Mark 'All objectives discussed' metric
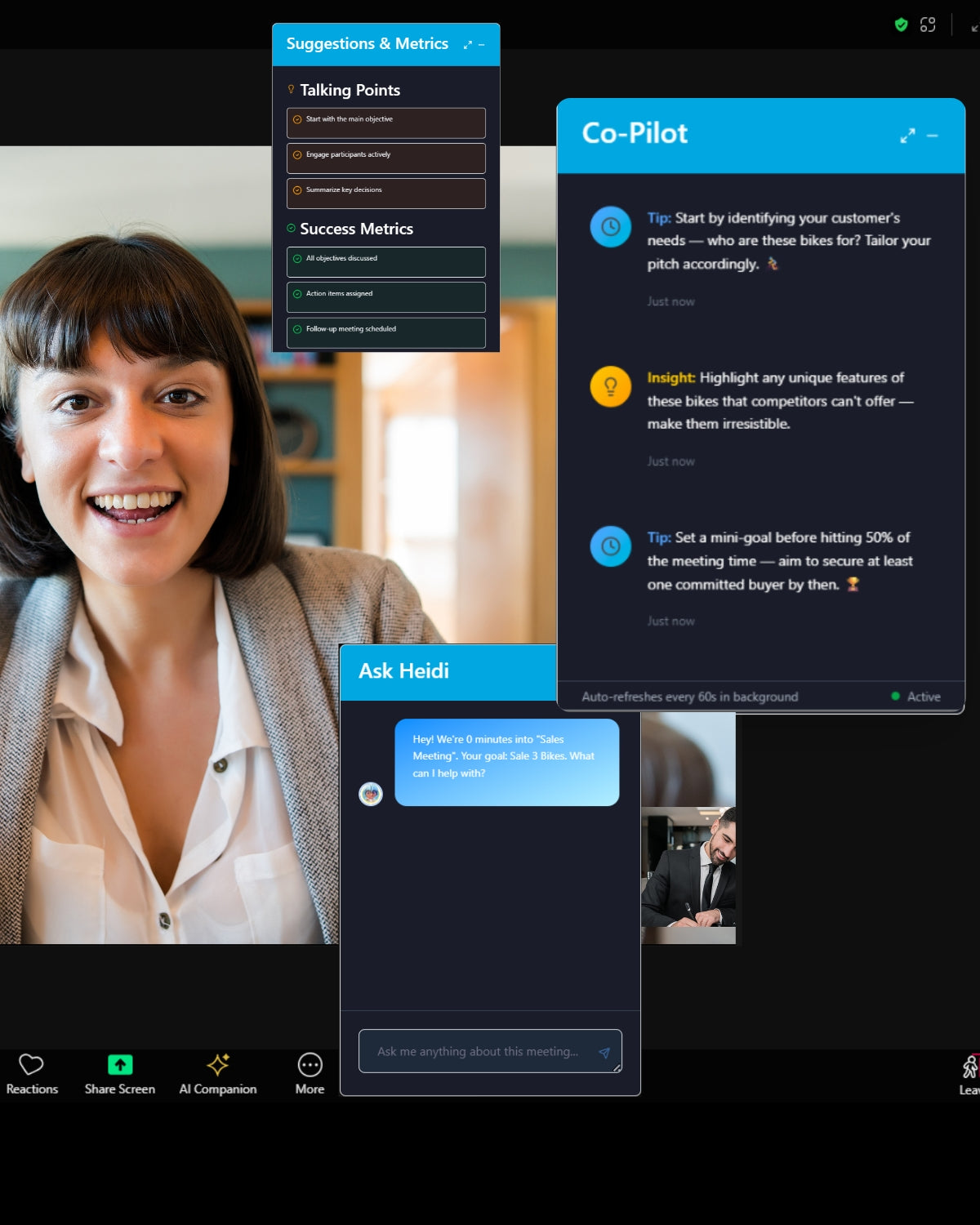 [x=297, y=259]
